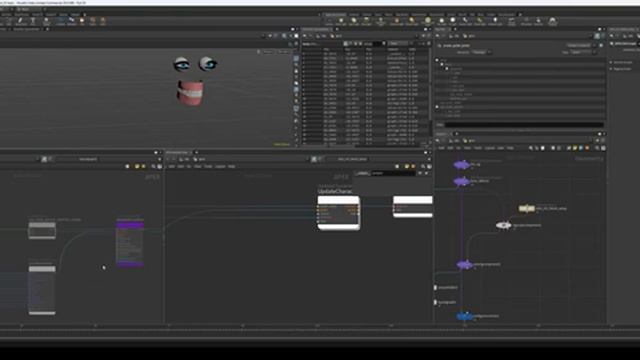Open the Tools menu in middle network editor

208,167
